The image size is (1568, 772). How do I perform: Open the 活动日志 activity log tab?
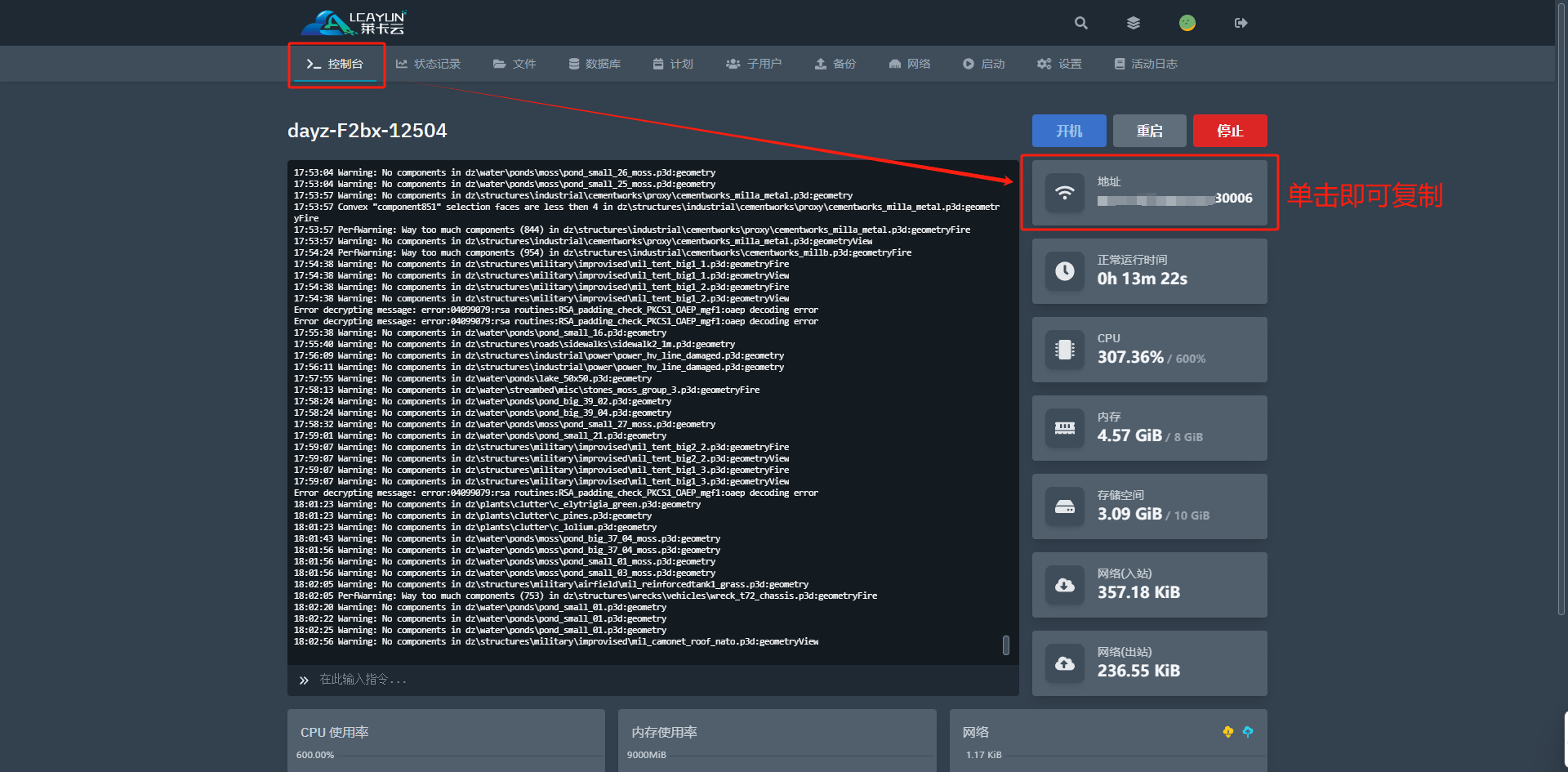click(1146, 64)
